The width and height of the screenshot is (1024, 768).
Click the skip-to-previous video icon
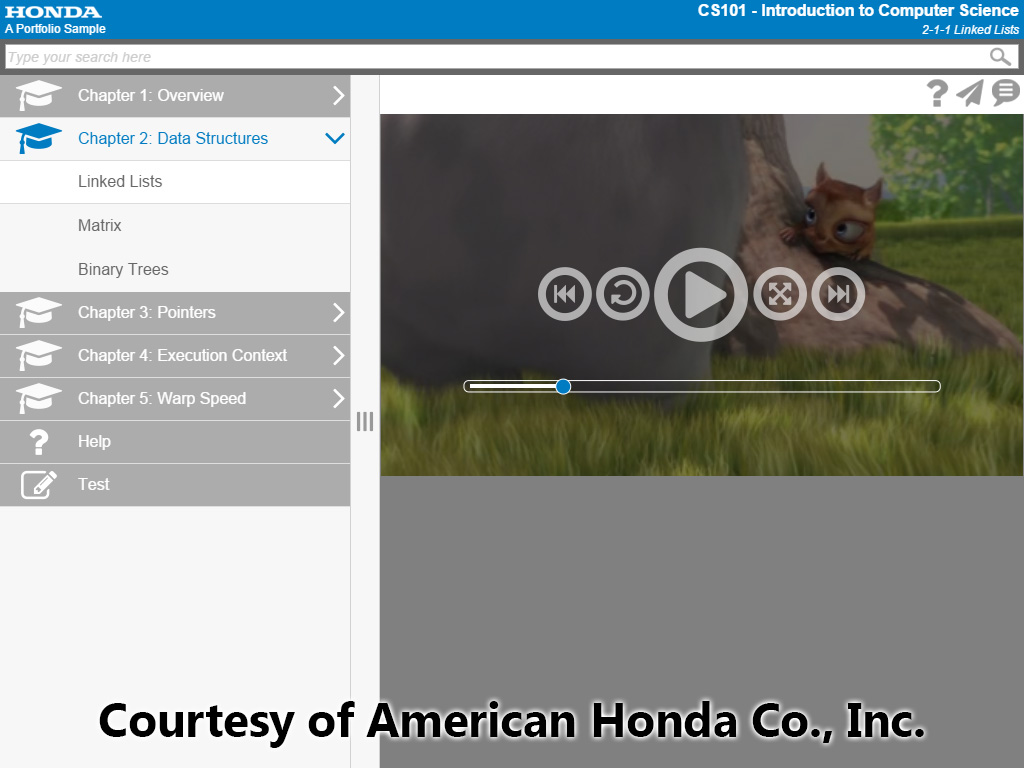[564, 294]
